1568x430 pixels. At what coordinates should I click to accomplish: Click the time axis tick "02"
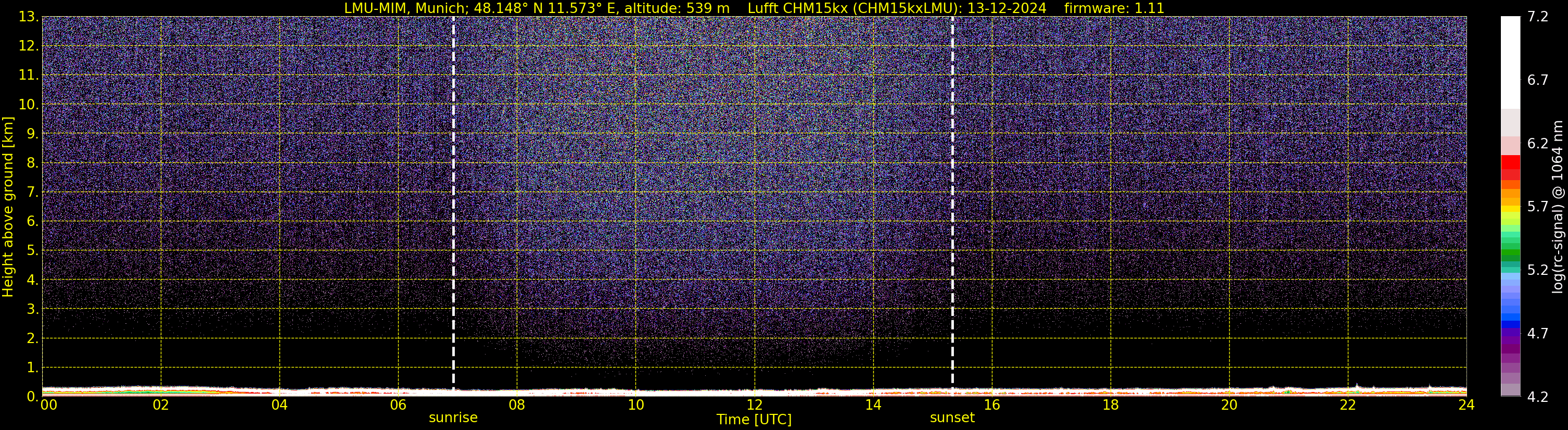pos(161,405)
